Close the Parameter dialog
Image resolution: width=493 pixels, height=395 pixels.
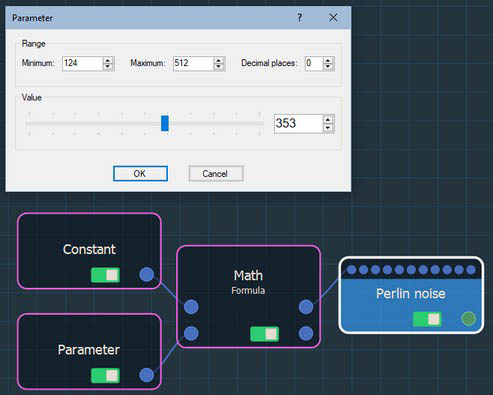(333, 18)
